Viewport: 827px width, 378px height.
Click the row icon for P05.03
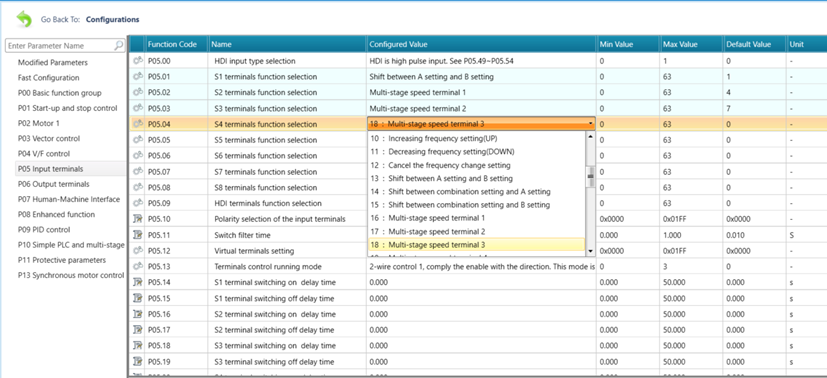pos(138,108)
